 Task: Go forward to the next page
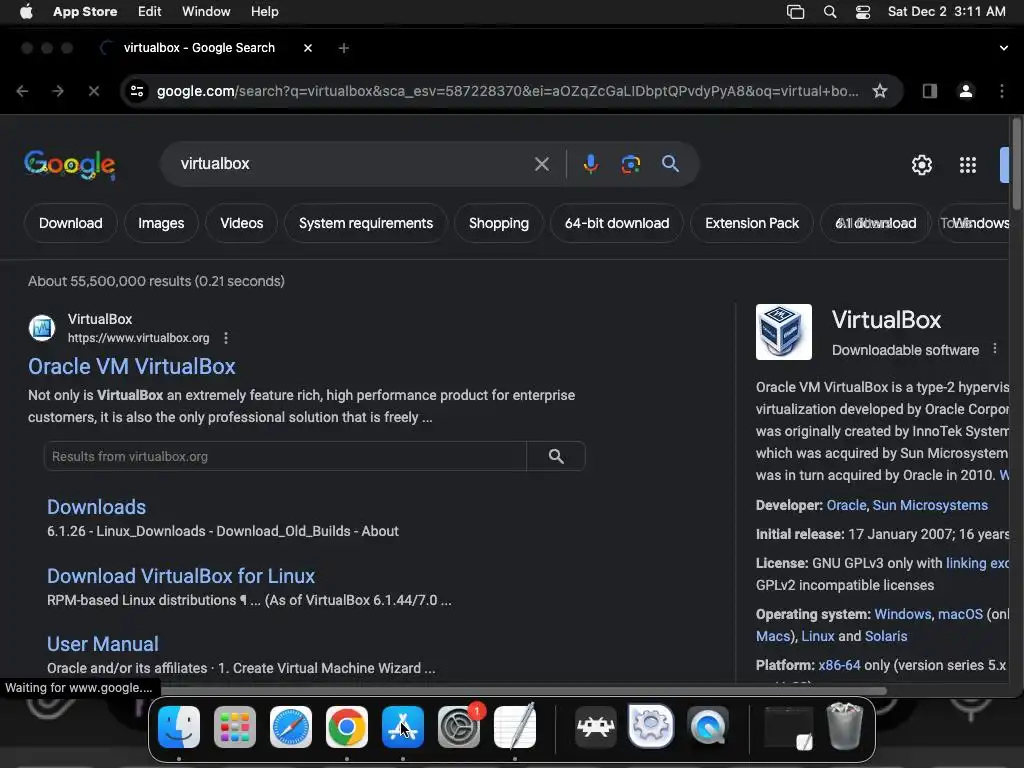(58, 91)
